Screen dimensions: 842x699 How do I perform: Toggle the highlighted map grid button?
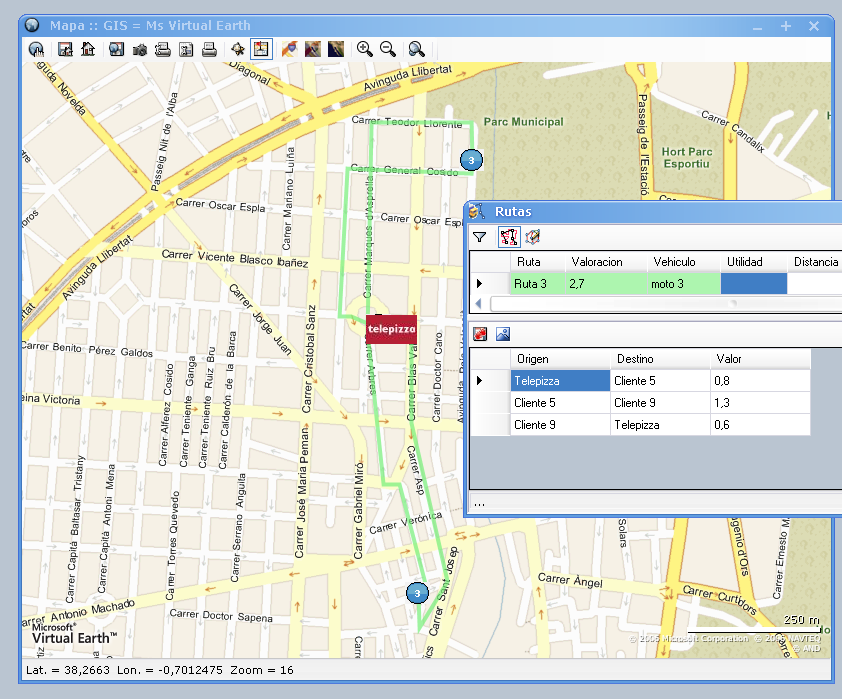pyautogui.click(x=261, y=49)
